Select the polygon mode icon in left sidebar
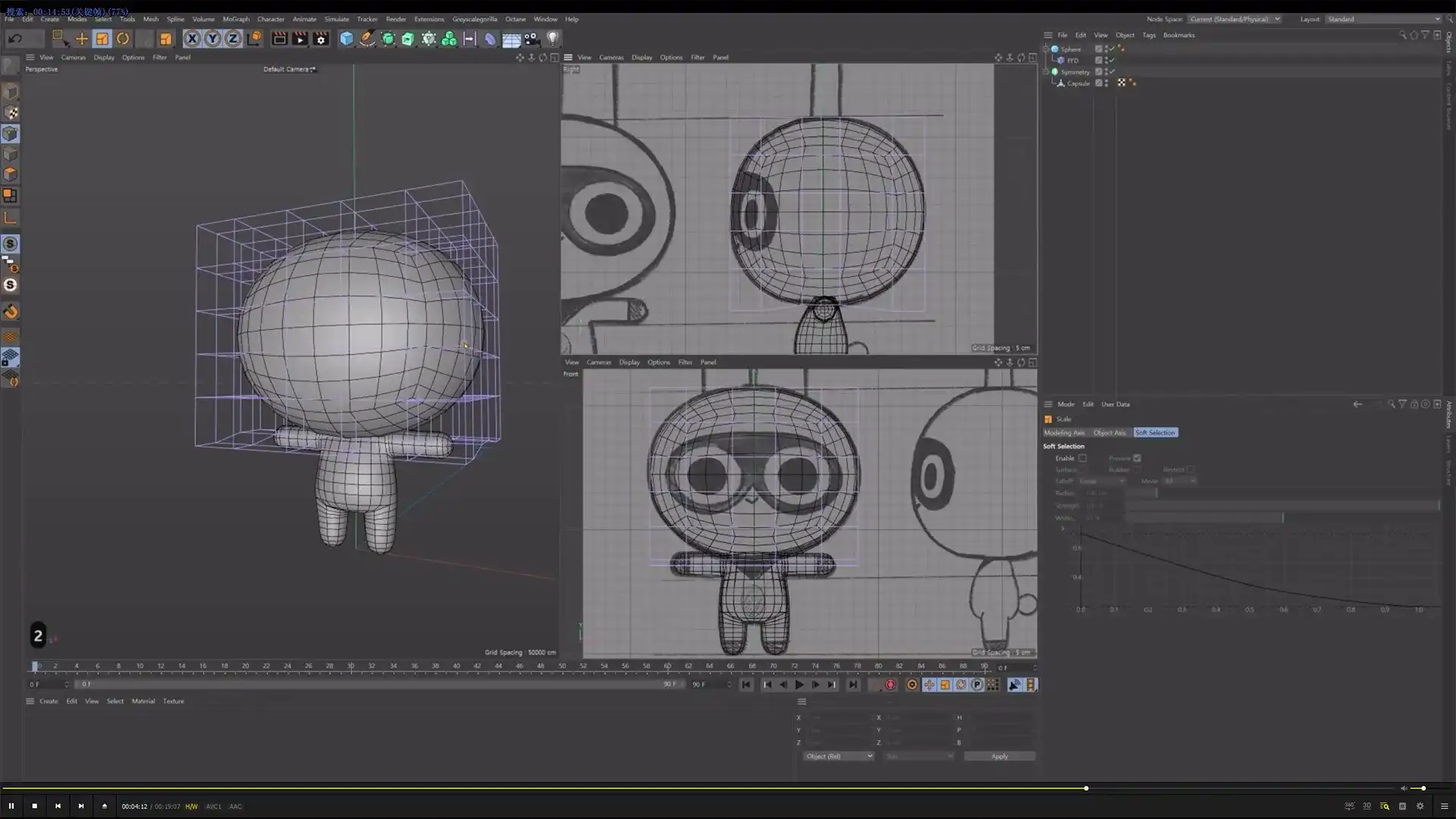This screenshot has height=819, width=1456. click(11, 174)
